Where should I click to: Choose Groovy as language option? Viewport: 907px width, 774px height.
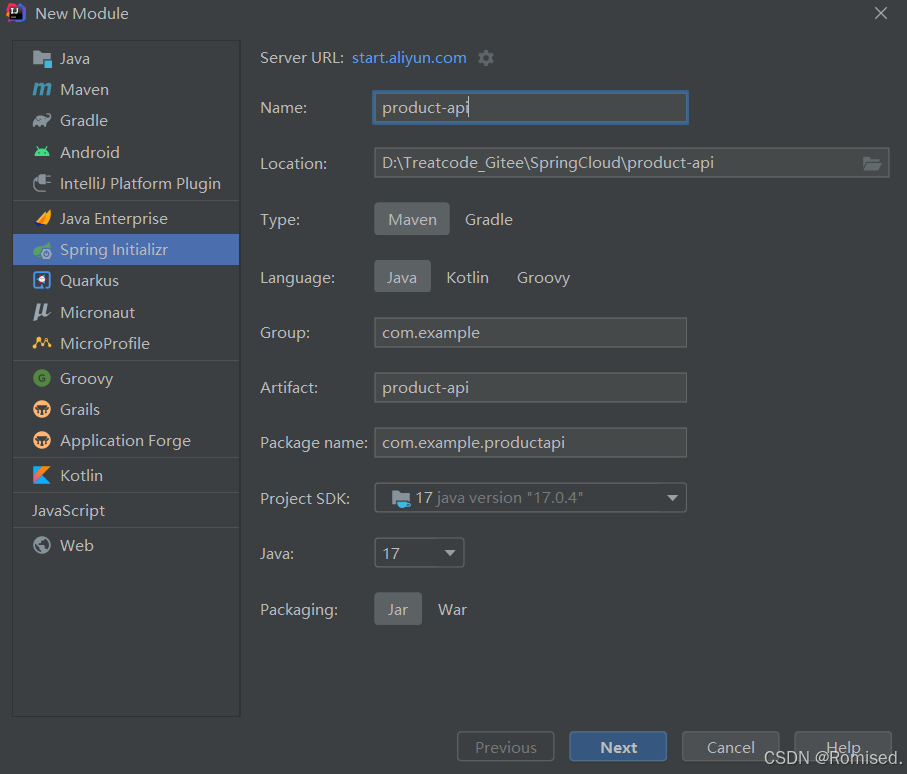[543, 277]
